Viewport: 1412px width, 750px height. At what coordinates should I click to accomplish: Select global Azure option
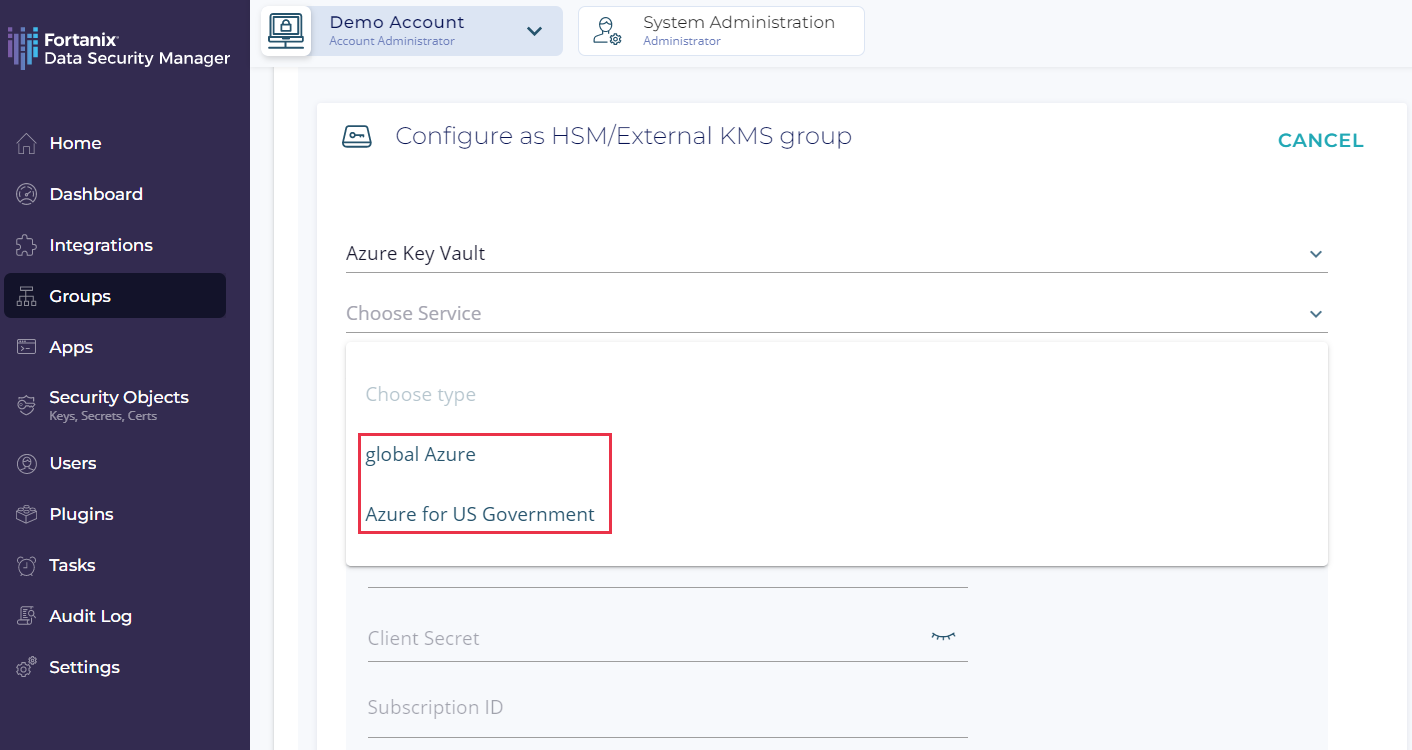(421, 455)
